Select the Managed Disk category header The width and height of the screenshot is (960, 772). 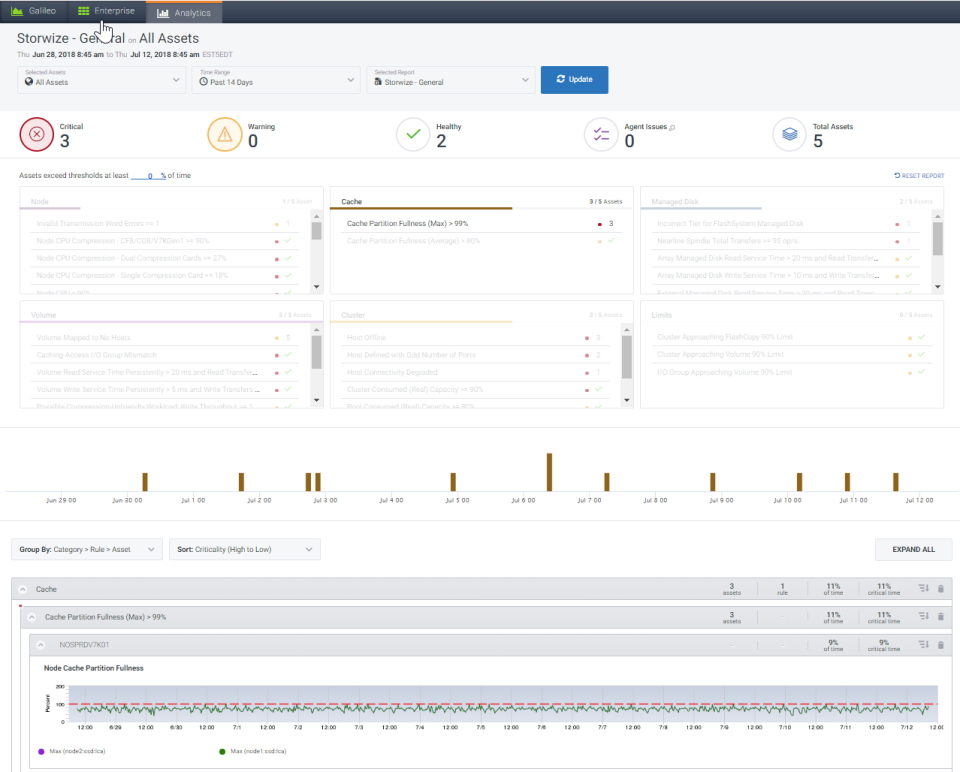792,201
